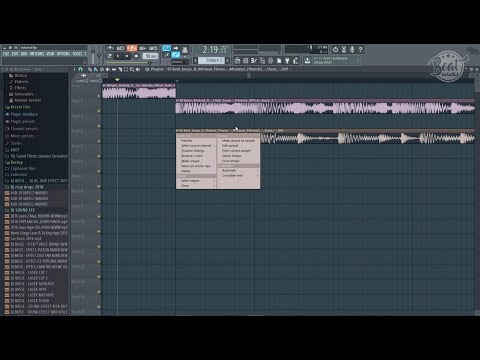Screen dimensions: 480x360
Task: Open Backup folder in browser
Action: [x=17, y=162]
